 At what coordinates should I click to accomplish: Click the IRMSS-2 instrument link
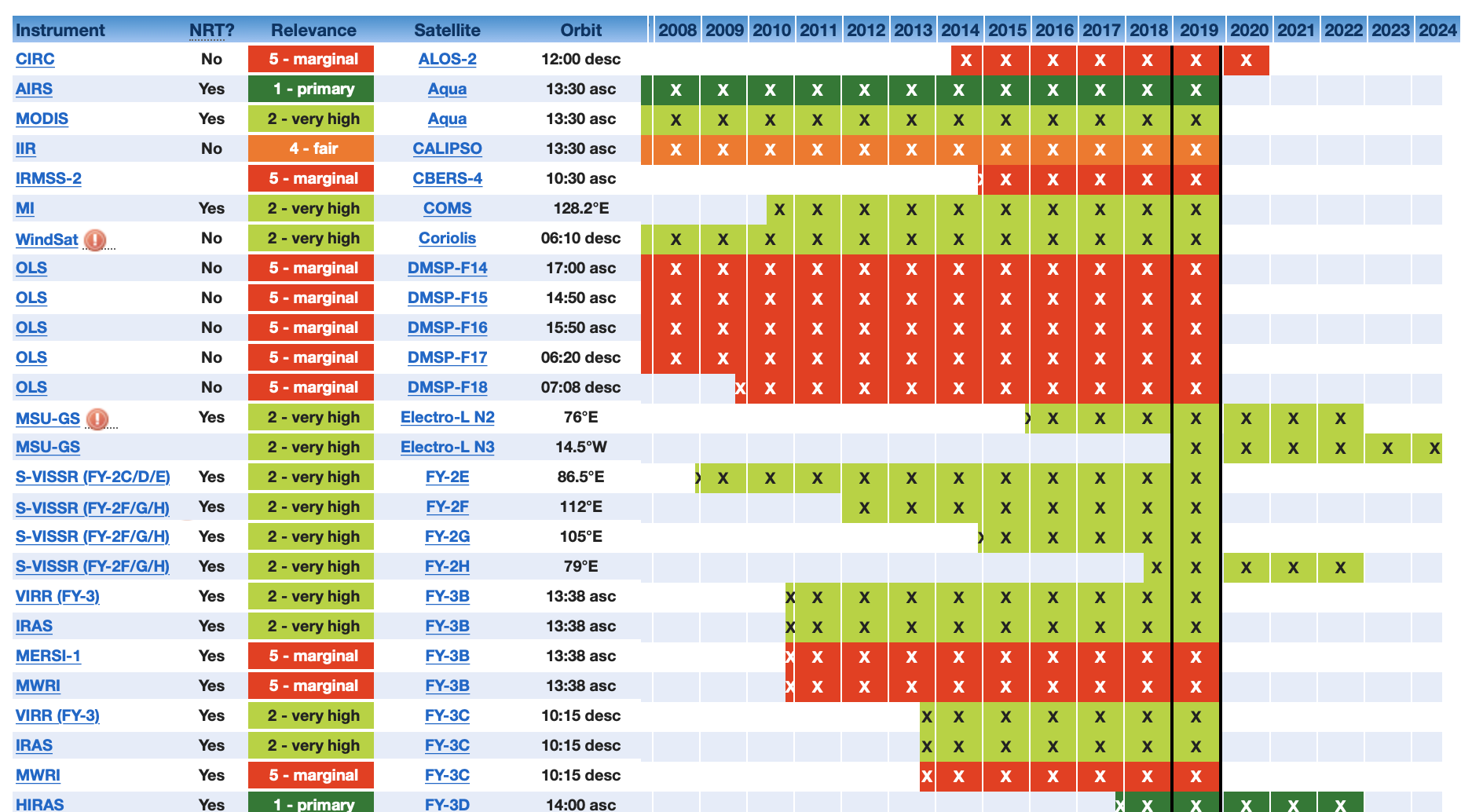coord(49,178)
